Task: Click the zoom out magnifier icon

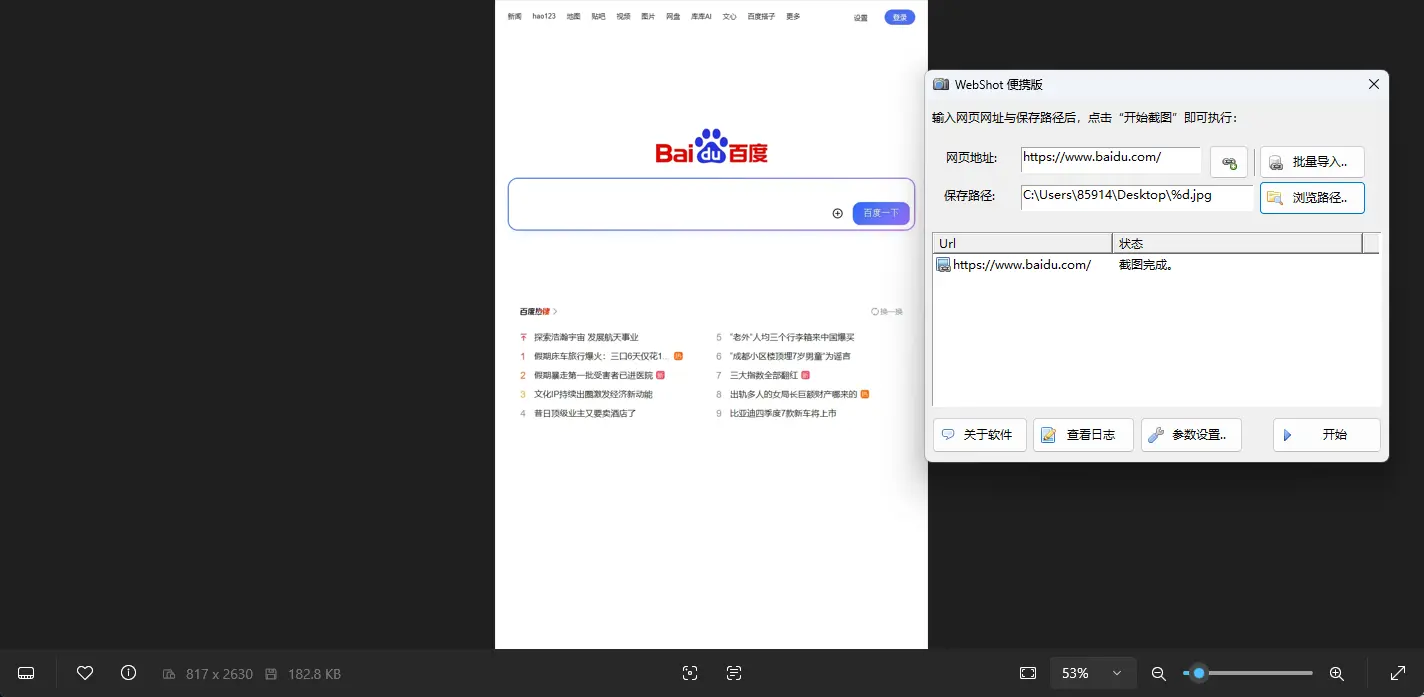Action: [x=1159, y=673]
